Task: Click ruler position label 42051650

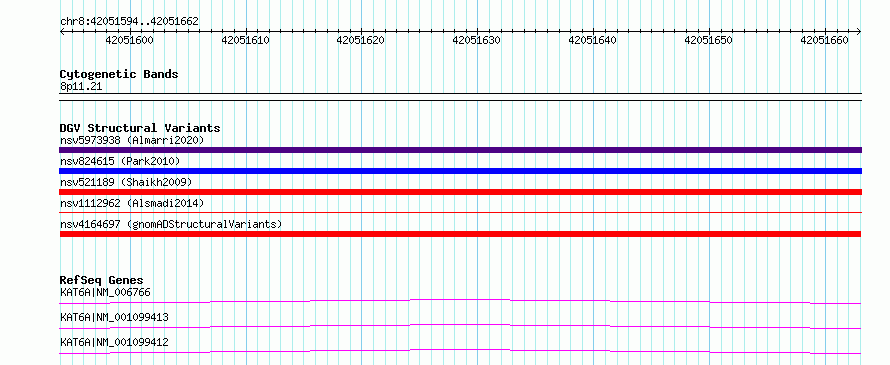Action: tap(708, 40)
